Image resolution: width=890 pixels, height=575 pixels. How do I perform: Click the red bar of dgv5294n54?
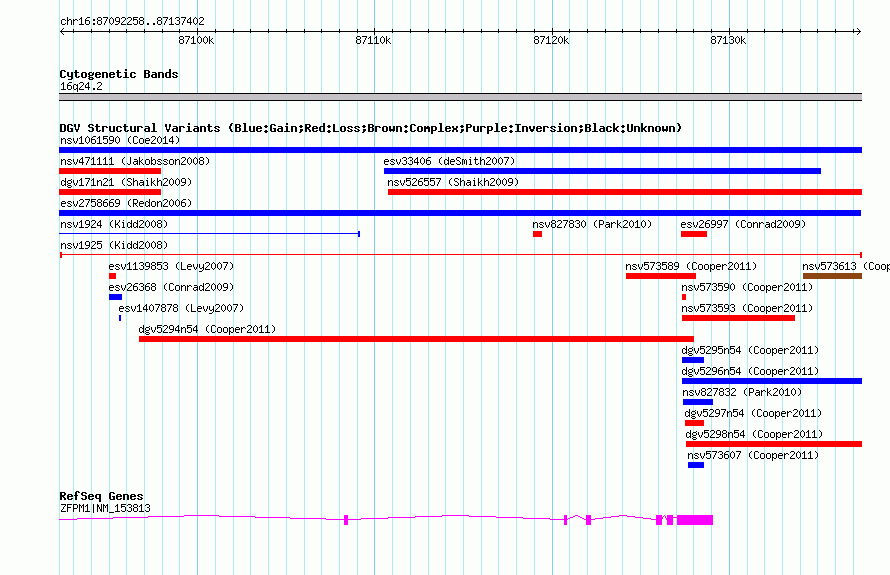pyautogui.click(x=416, y=339)
